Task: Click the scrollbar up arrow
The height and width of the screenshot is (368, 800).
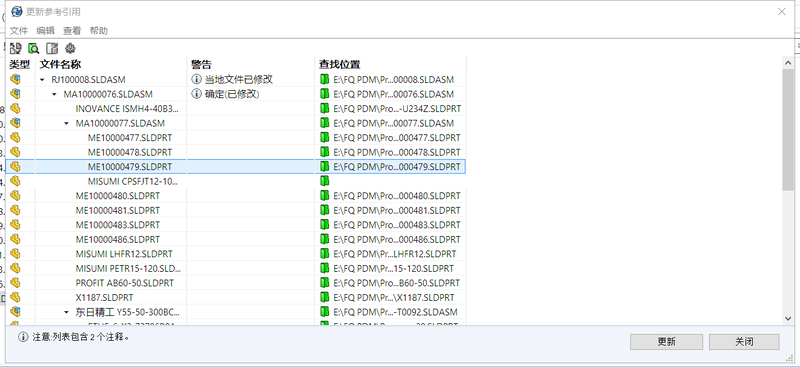Action: click(x=788, y=62)
